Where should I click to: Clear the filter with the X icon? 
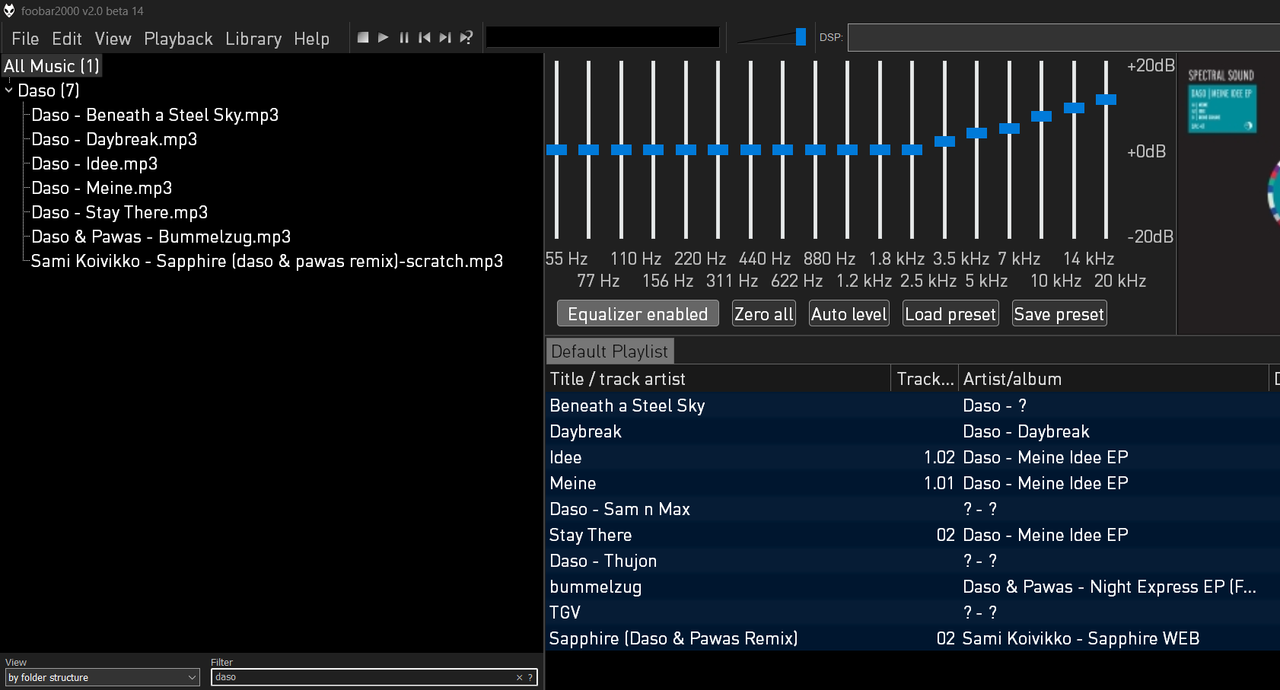coord(519,677)
